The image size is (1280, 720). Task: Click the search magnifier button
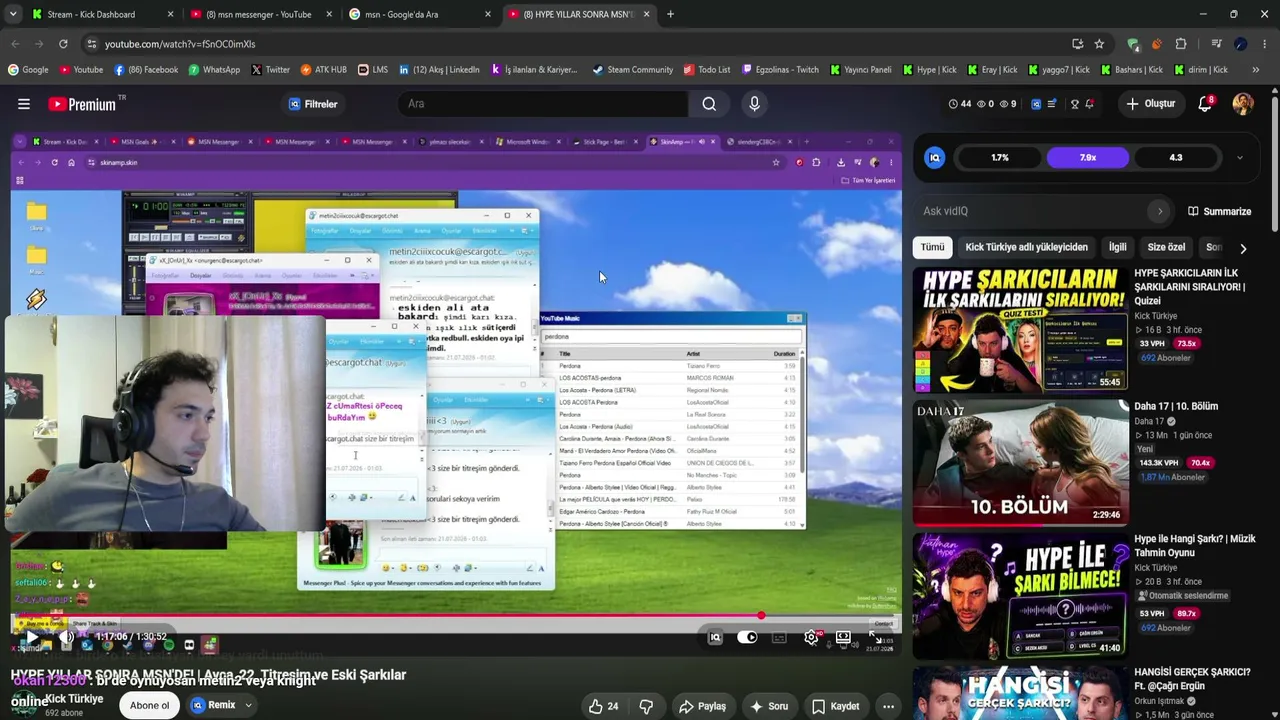click(709, 104)
